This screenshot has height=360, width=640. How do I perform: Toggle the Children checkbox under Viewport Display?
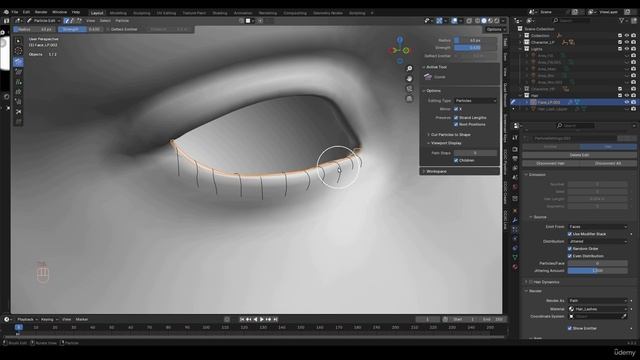pos(456,160)
